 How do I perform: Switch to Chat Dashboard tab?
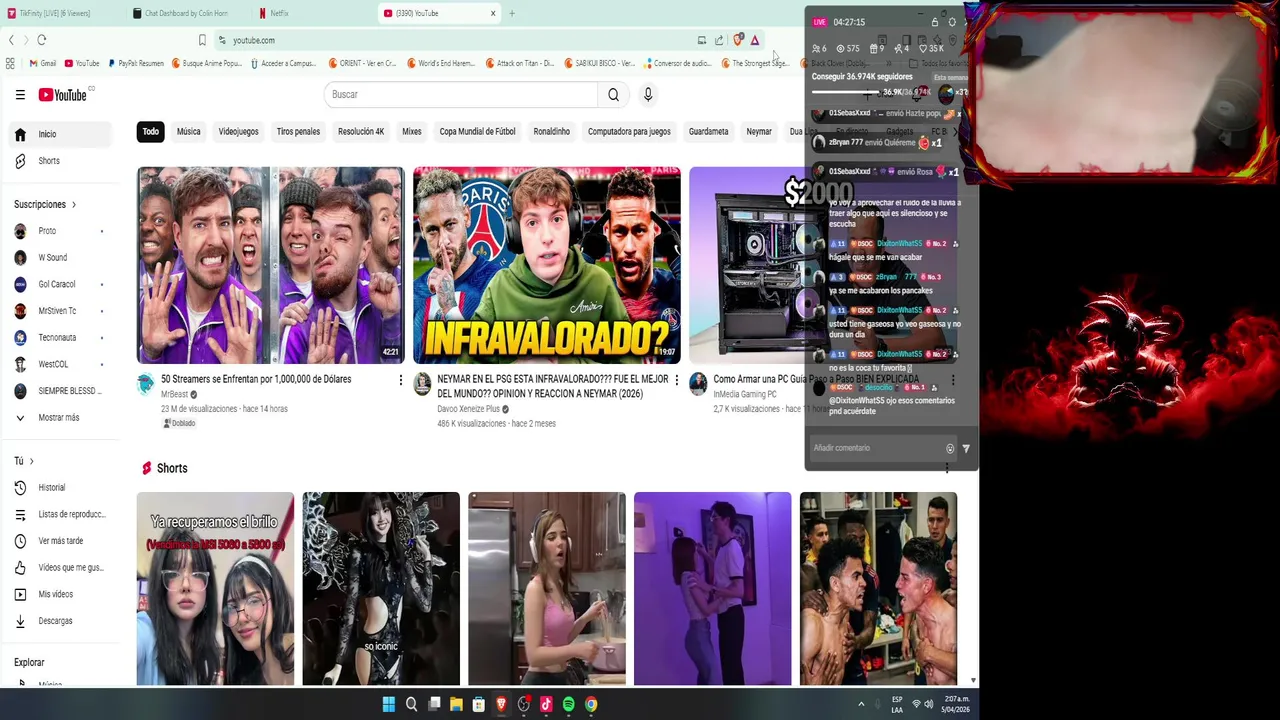click(186, 13)
